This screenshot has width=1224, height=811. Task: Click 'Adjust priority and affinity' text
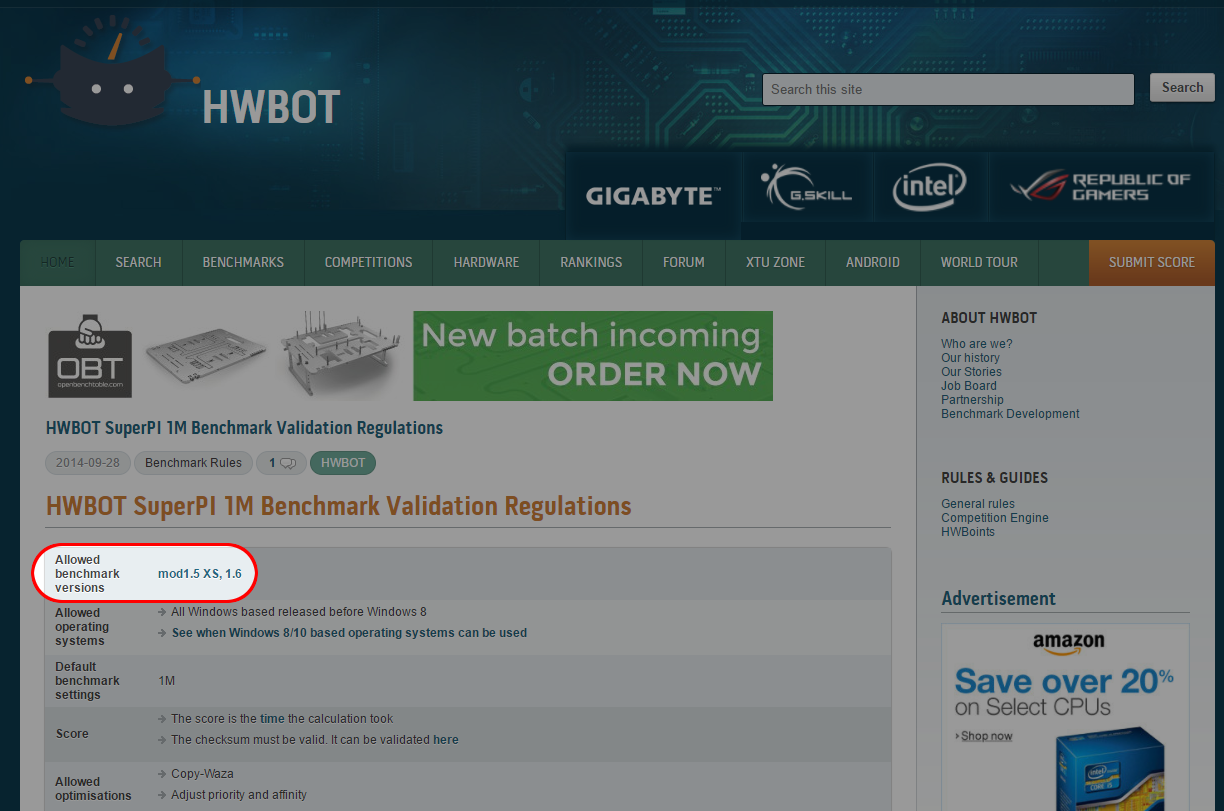click(239, 795)
